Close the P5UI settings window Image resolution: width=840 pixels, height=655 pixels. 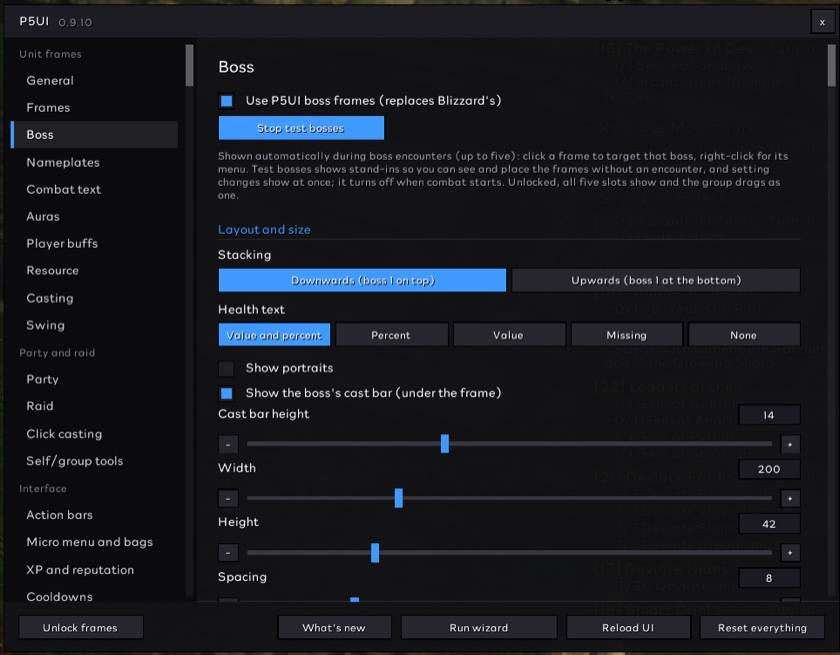(822, 22)
